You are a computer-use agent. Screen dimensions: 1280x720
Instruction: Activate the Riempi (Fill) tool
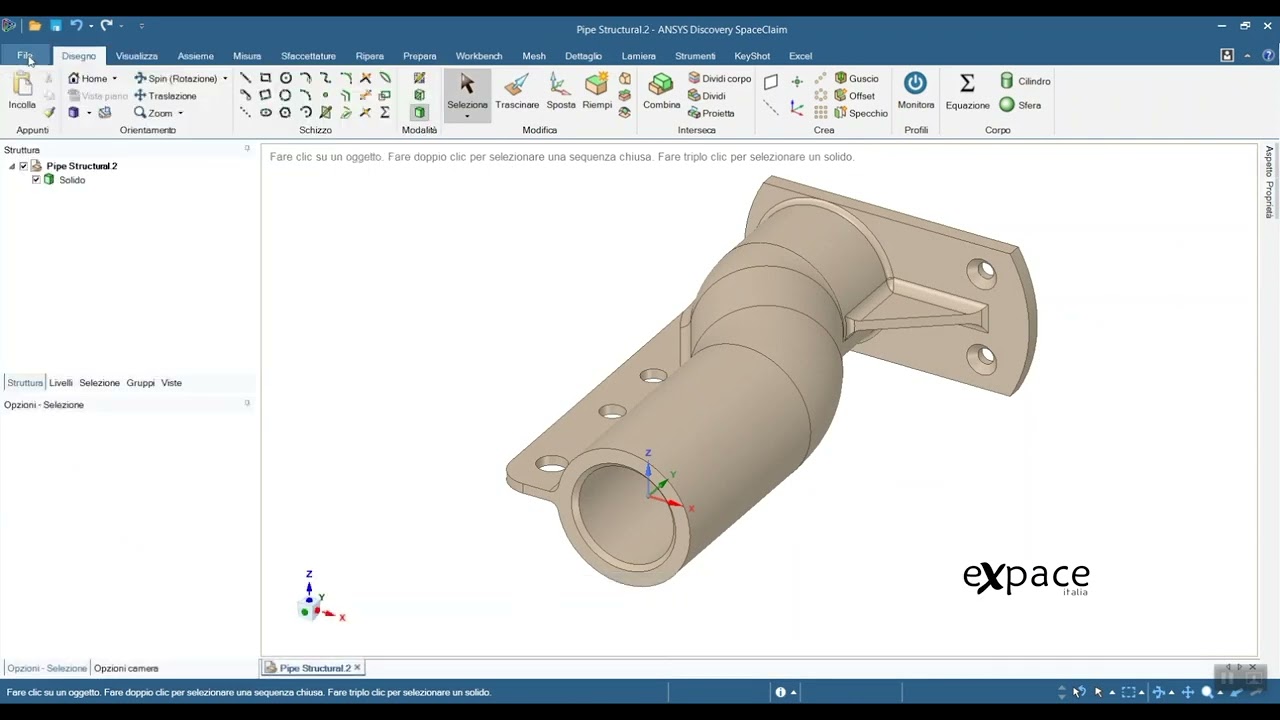(597, 91)
